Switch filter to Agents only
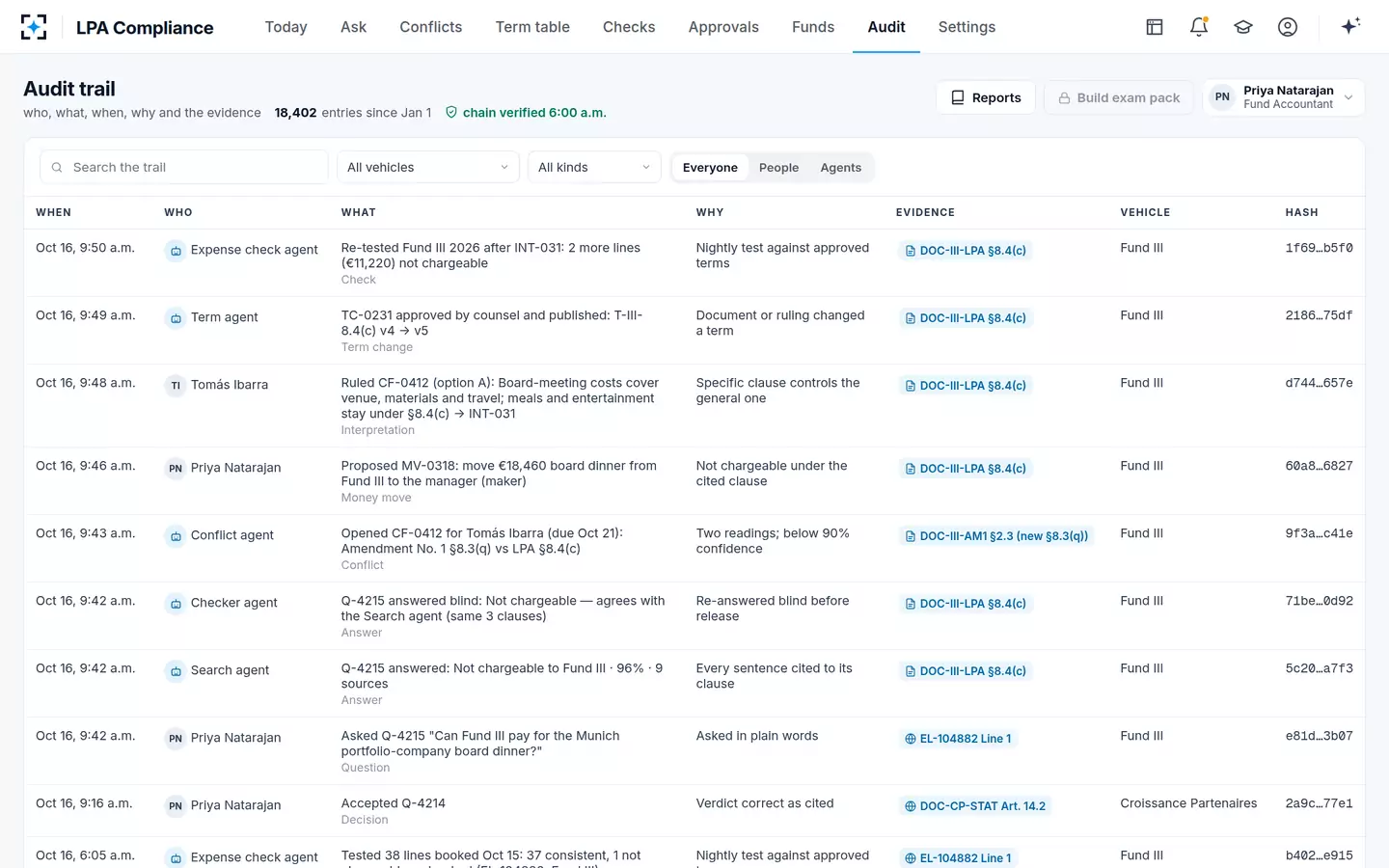The height and width of the screenshot is (868, 1389). coord(841,168)
